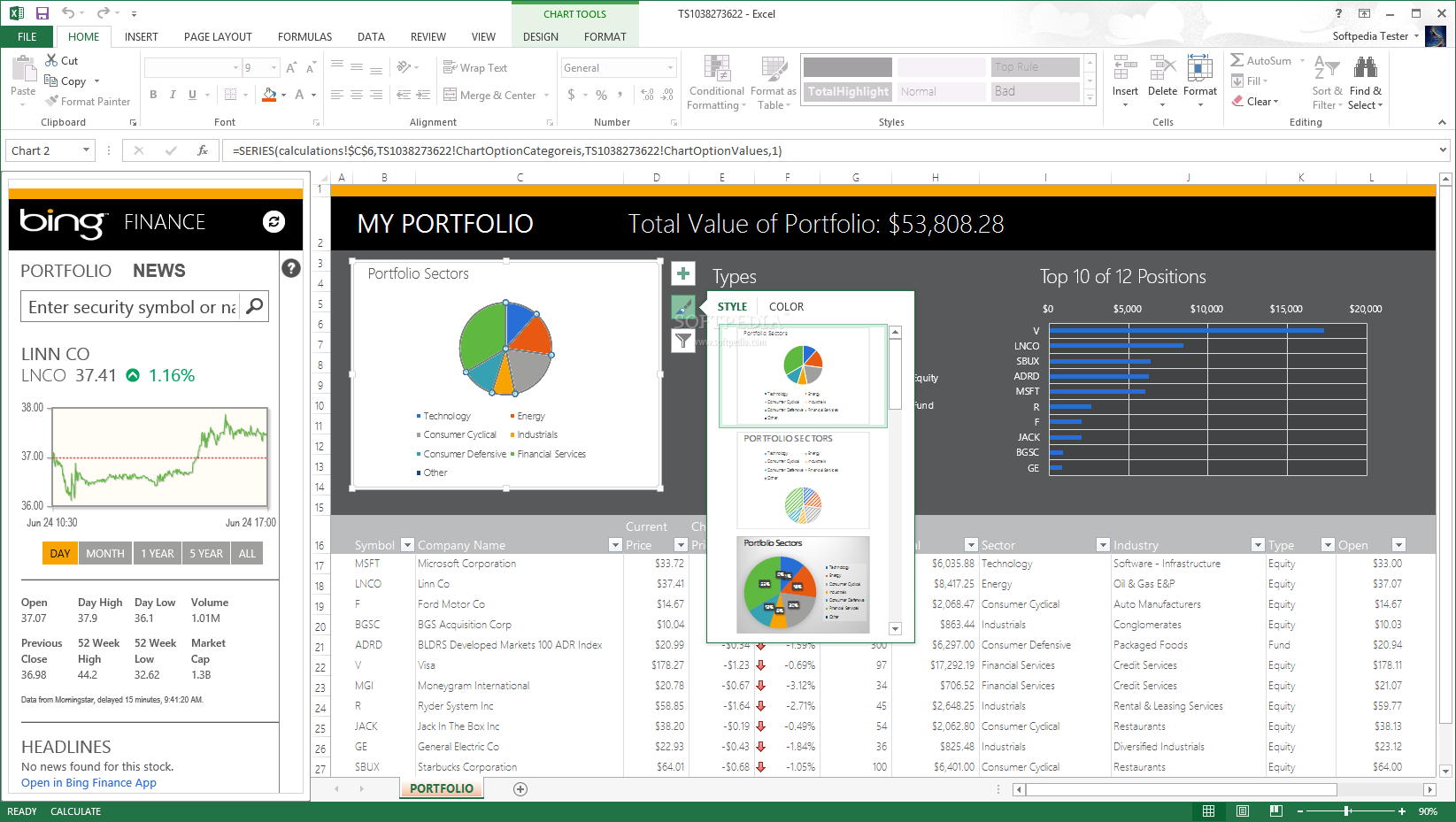1456x822 pixels.
Task: Open Conditional Formatting menu
Action: coord(717,83)
